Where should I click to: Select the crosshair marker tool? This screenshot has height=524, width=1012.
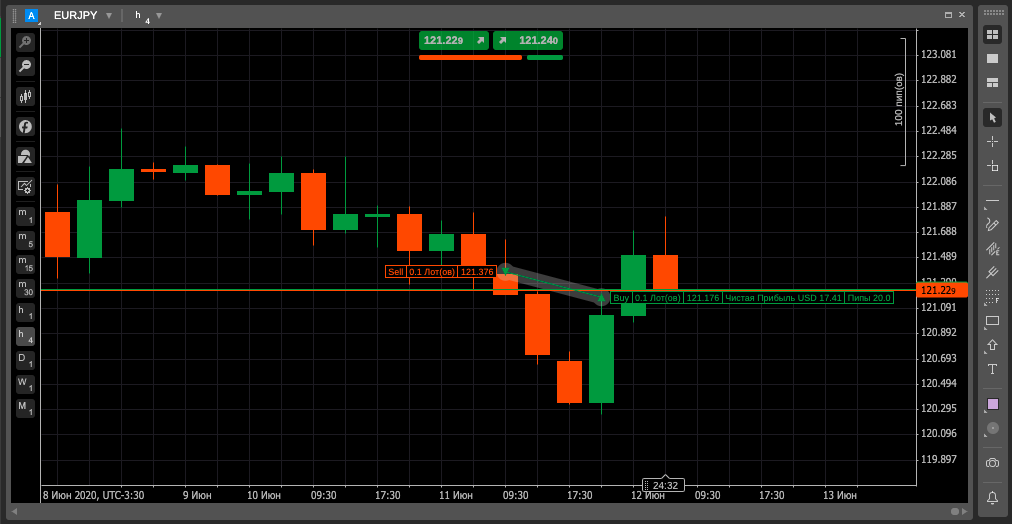click(x=993, y=166)
